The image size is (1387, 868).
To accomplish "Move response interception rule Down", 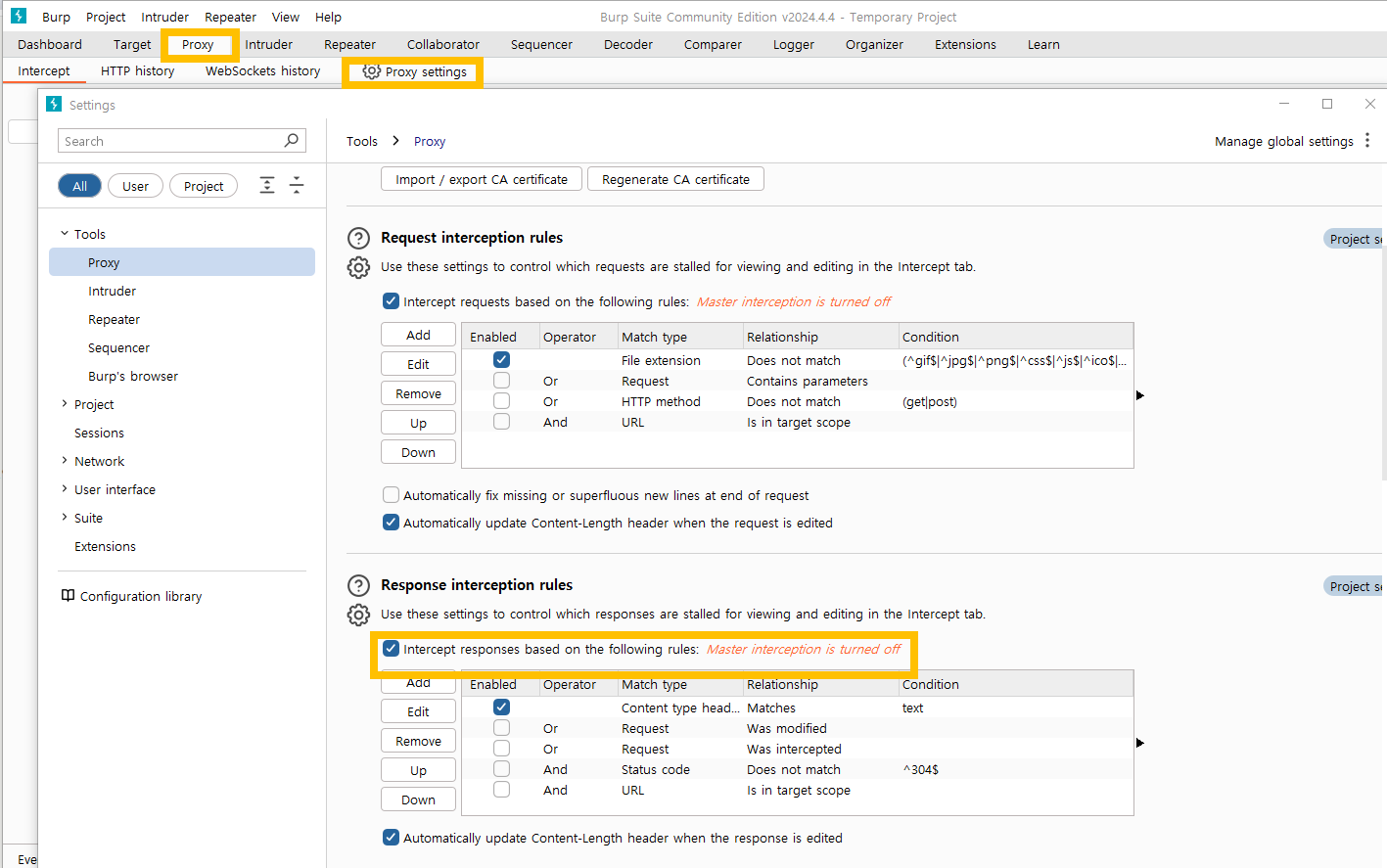I will click(418, 799).
